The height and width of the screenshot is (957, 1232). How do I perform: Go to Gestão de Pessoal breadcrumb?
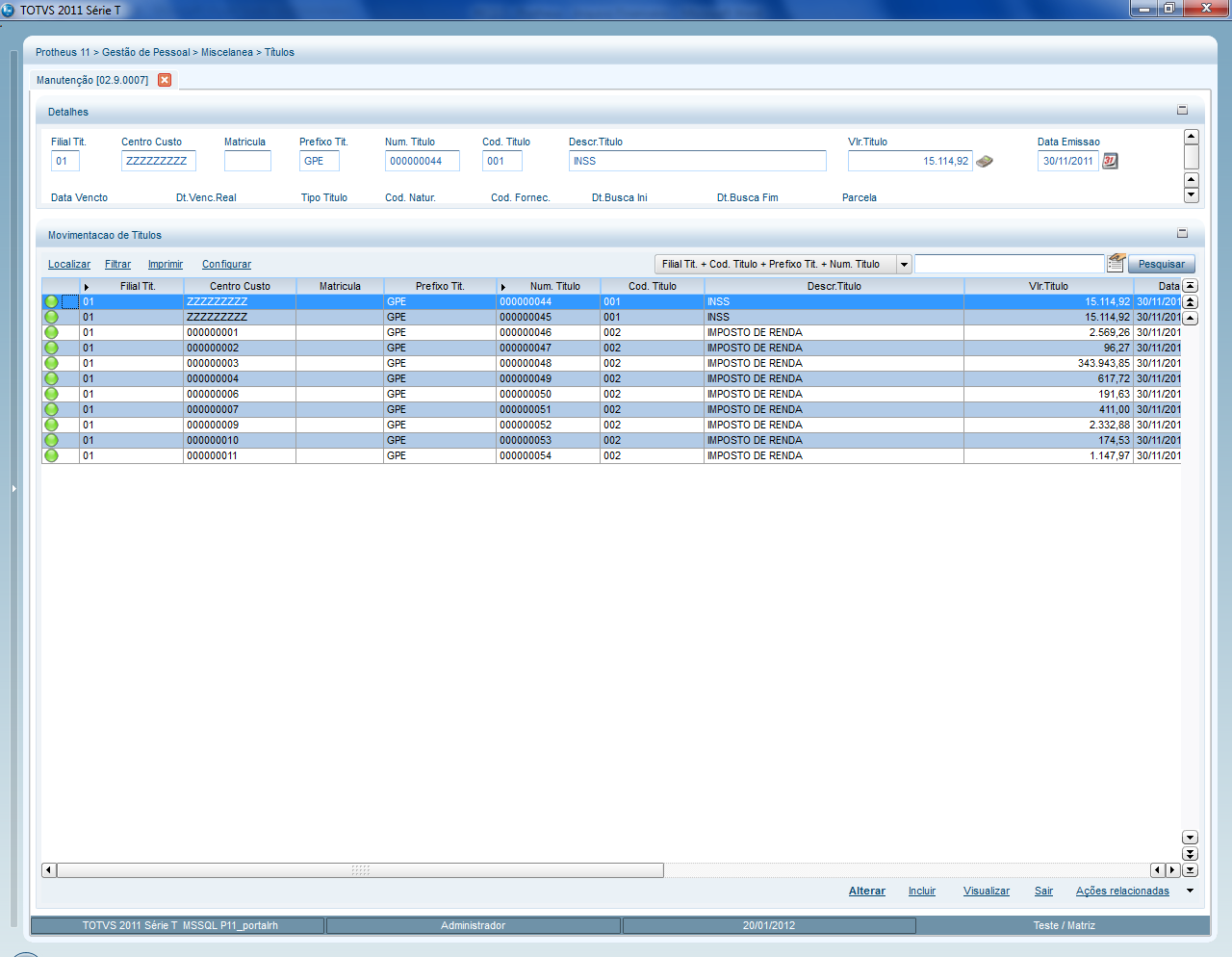146,52
